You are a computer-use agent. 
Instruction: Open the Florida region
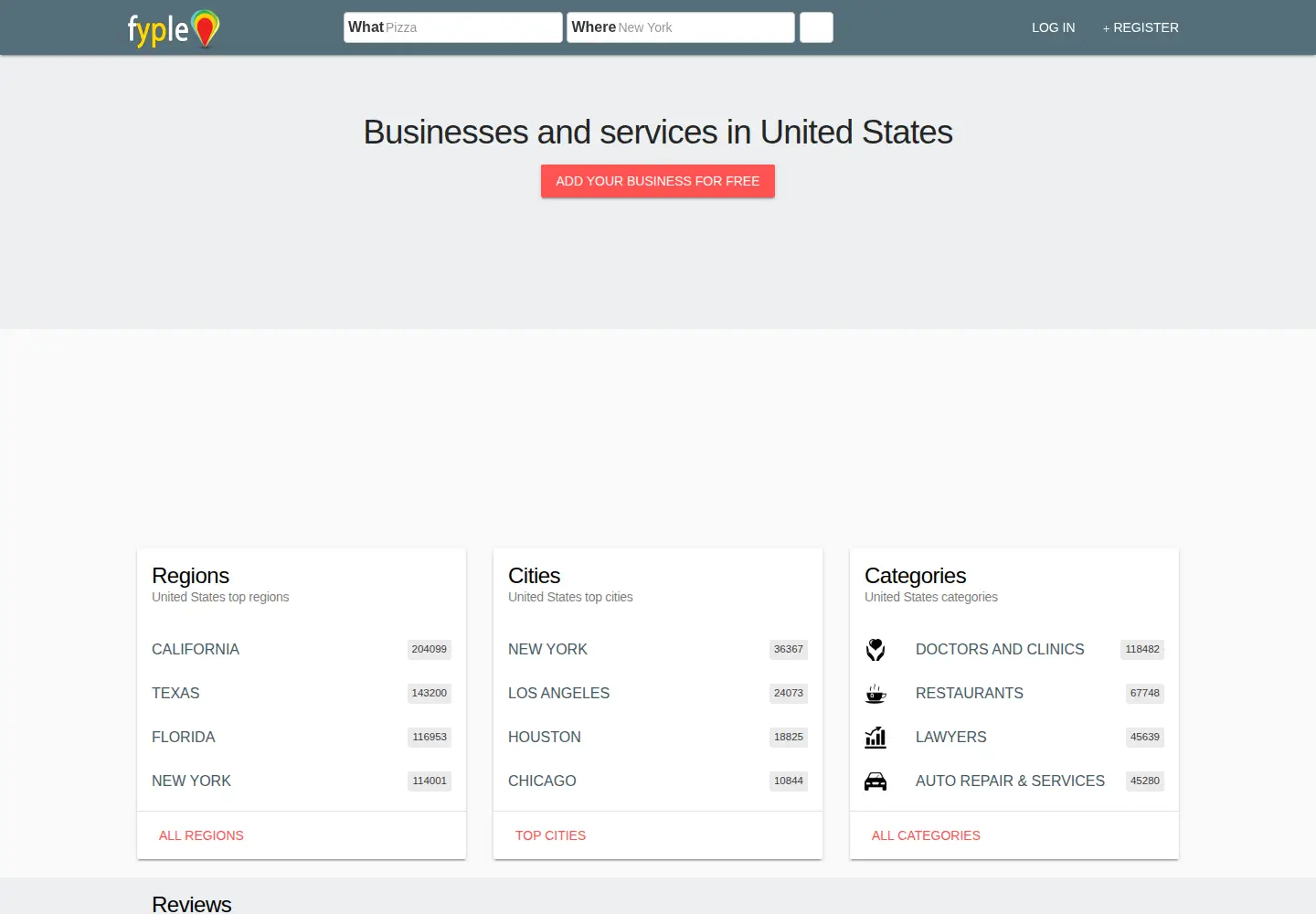click(x=184, y=737)
